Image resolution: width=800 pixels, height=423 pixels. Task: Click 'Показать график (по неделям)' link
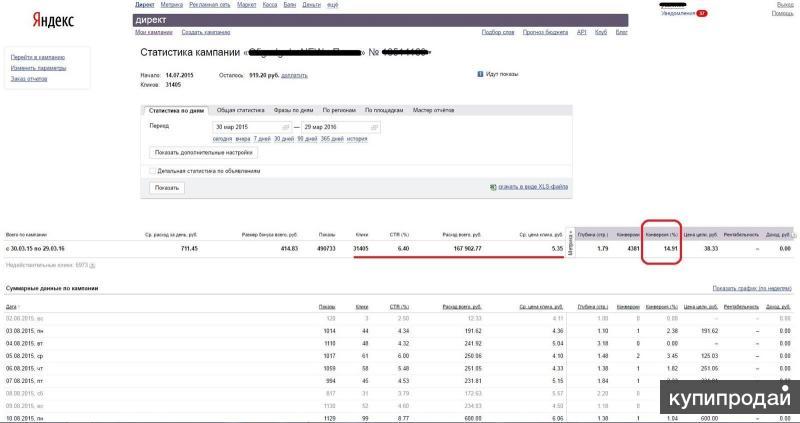click(752, 288)
